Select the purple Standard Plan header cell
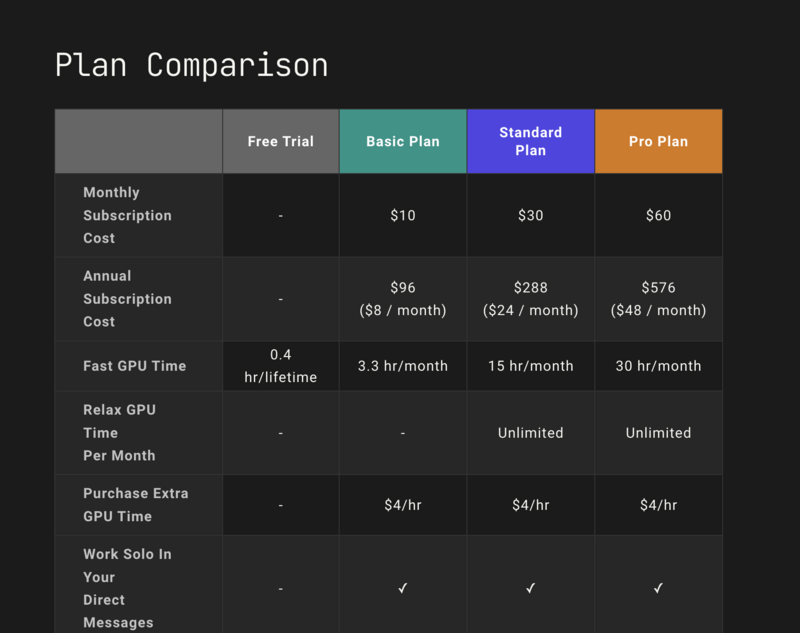 [531, 141]
